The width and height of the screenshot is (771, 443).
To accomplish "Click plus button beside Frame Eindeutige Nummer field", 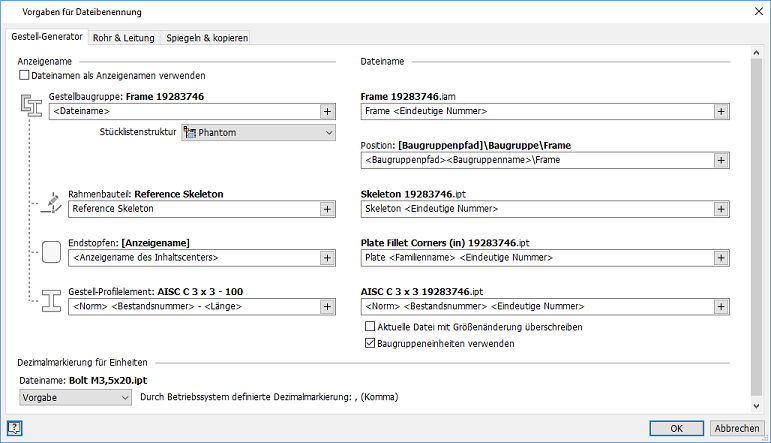I will point(720,112).
